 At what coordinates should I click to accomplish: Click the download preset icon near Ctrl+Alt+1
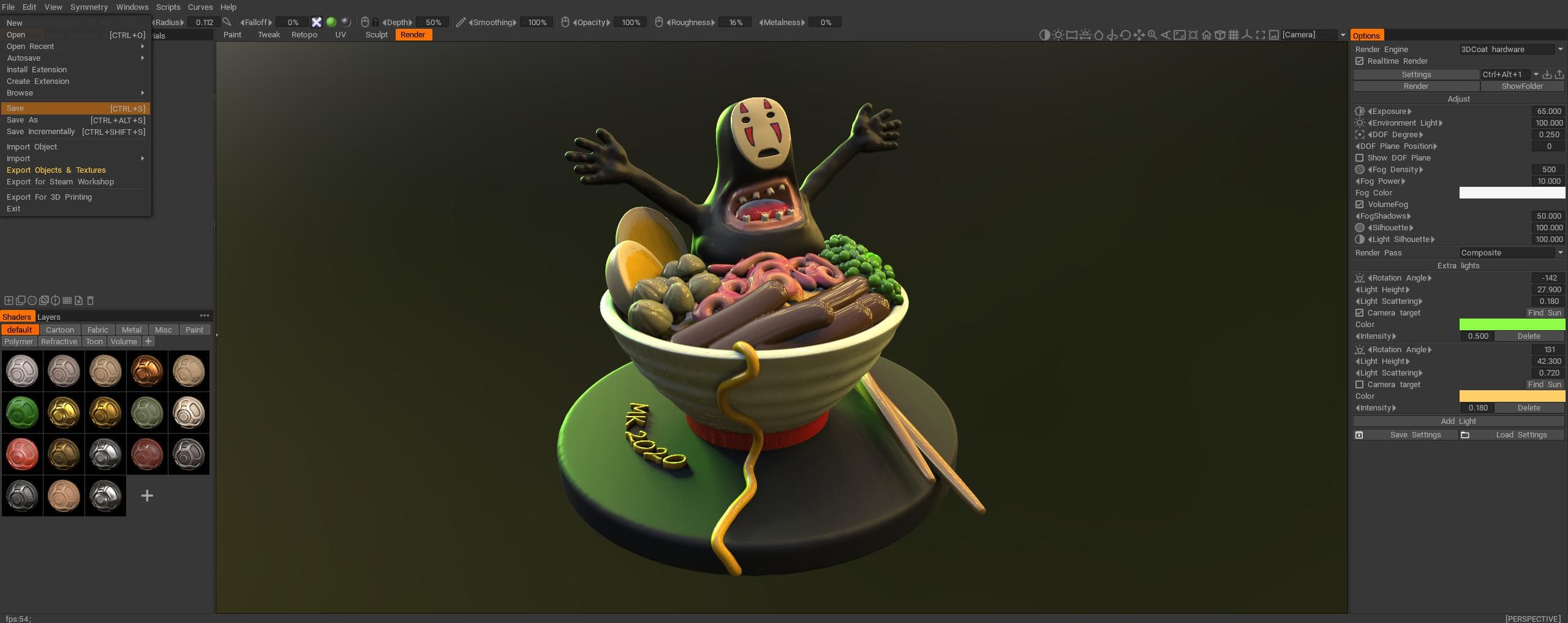coord(1547,74)
